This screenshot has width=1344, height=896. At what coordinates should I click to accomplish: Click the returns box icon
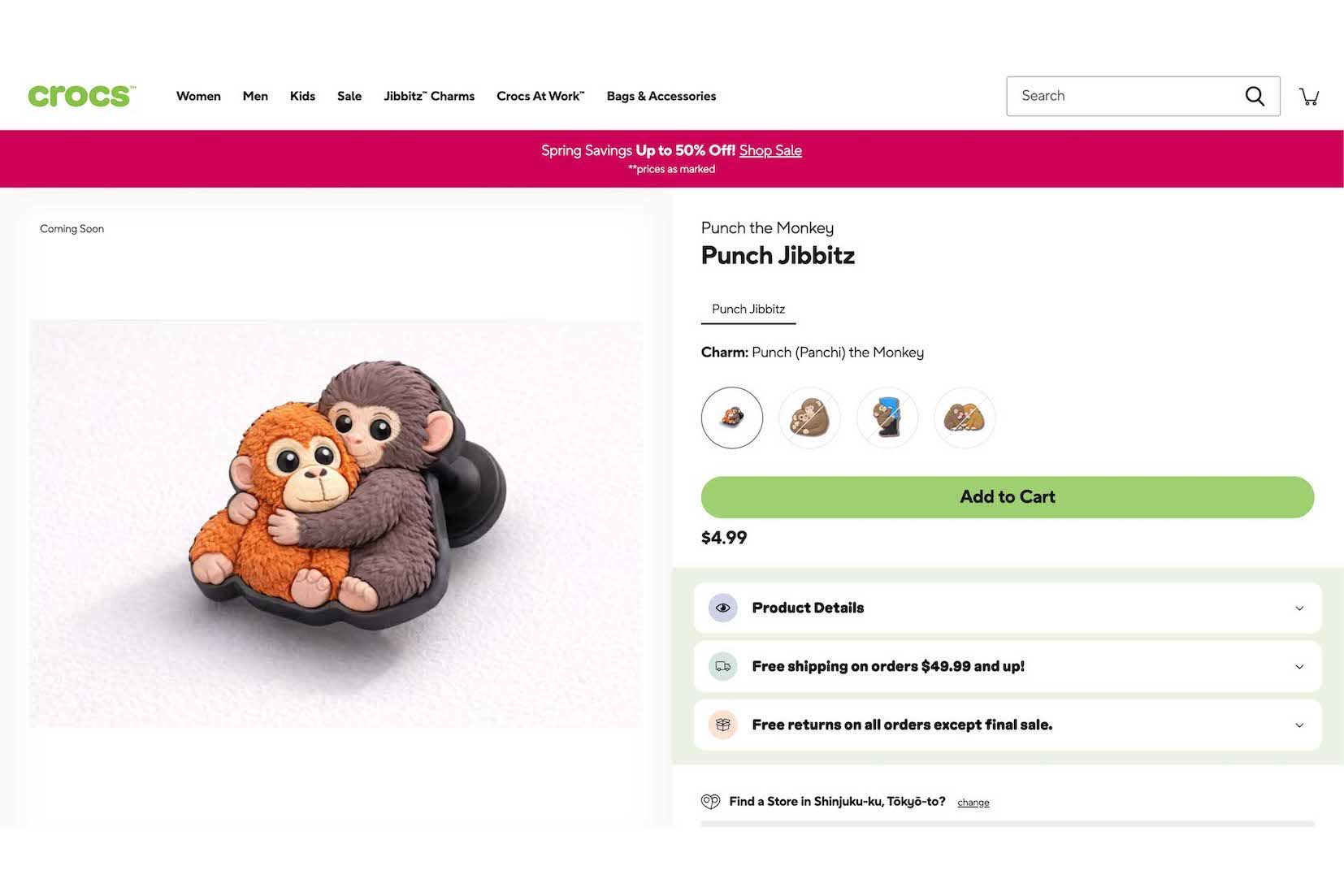(722, 725)
